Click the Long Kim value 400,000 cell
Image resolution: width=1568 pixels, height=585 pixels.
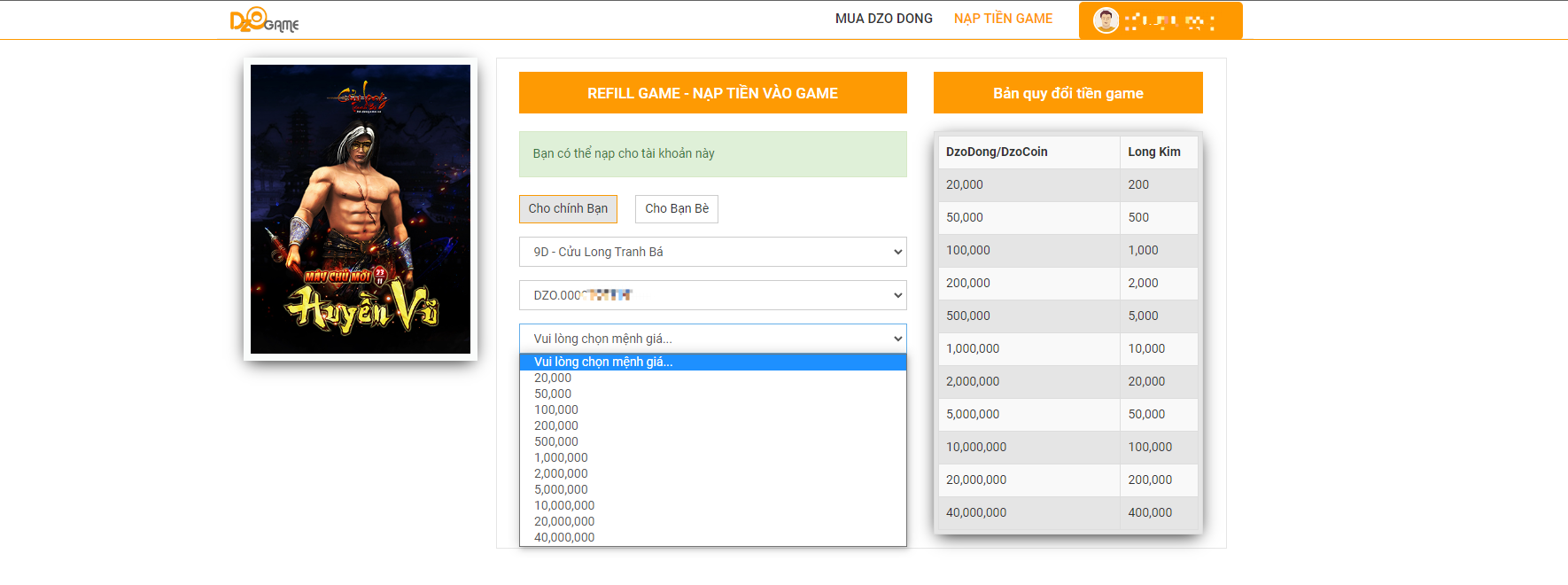click(x=1160, y=512)
